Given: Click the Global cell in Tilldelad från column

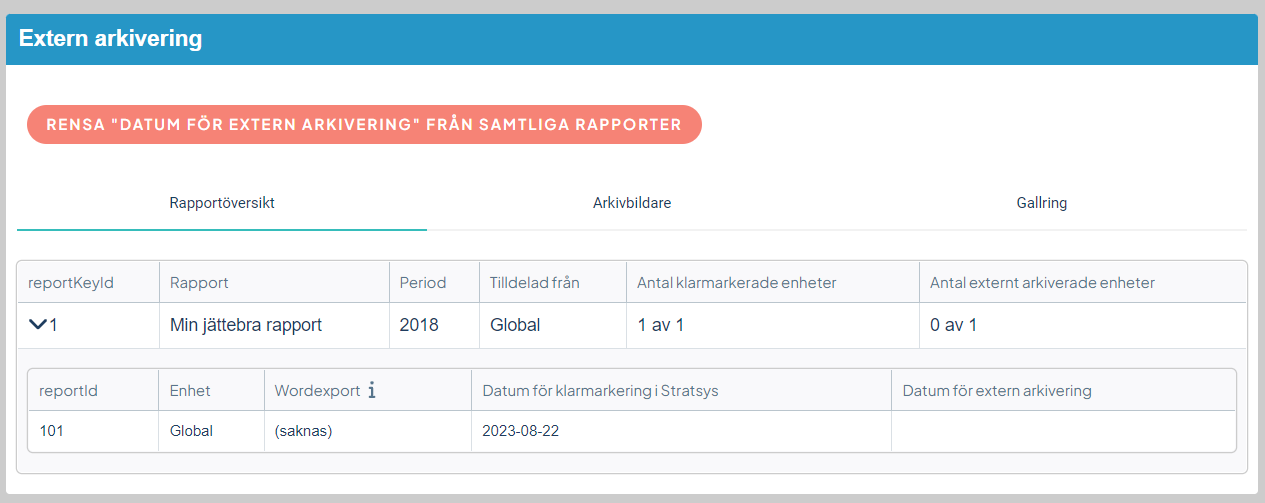Looking at the screenshot, I should [553, 325].
